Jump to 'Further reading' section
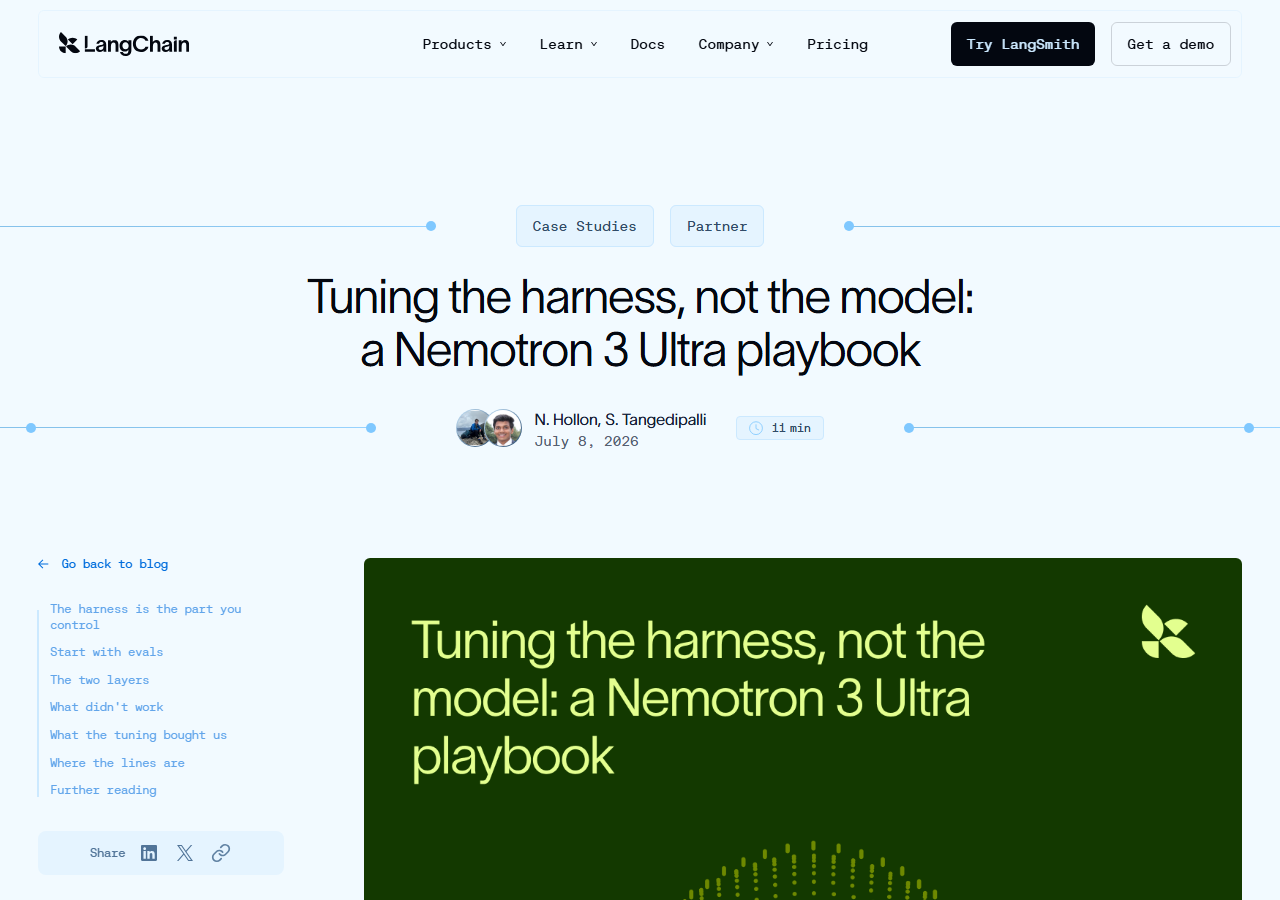The height and width of the screenshot is (900, 1280). pos(104,790)
